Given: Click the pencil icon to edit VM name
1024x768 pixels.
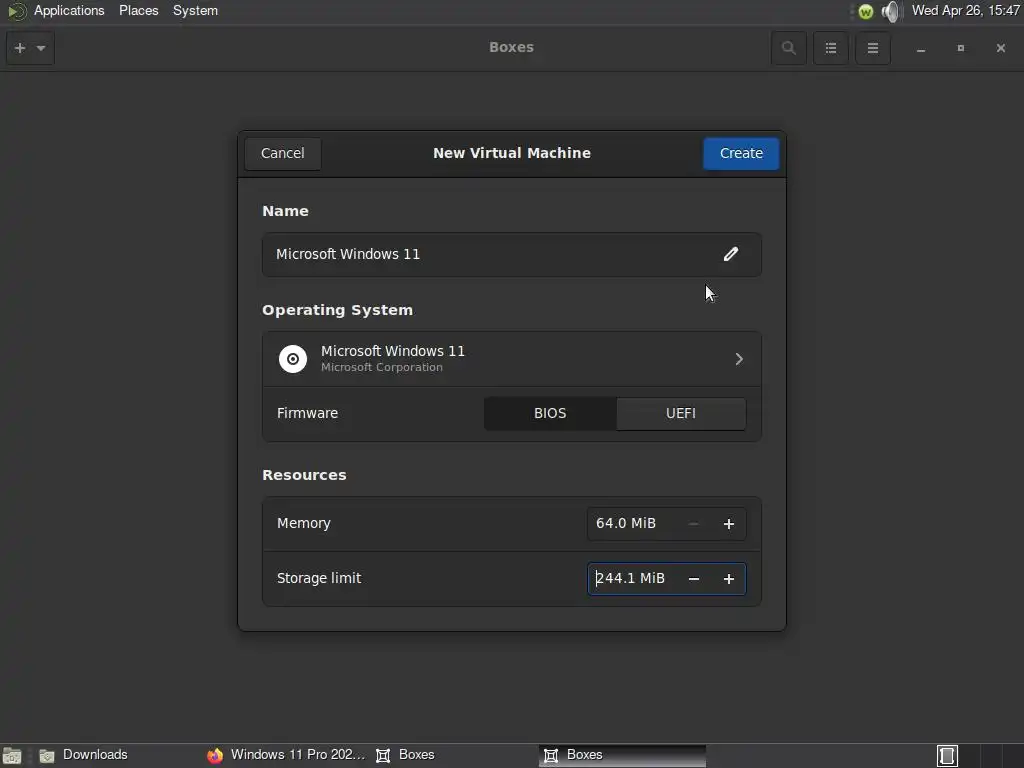Looking at the screenshot, I should coord(730,254).
